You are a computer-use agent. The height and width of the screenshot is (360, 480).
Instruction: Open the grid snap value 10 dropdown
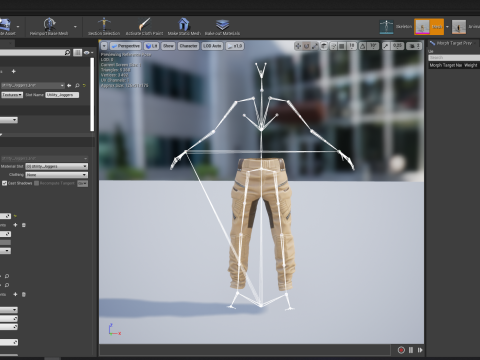[351, 46]
